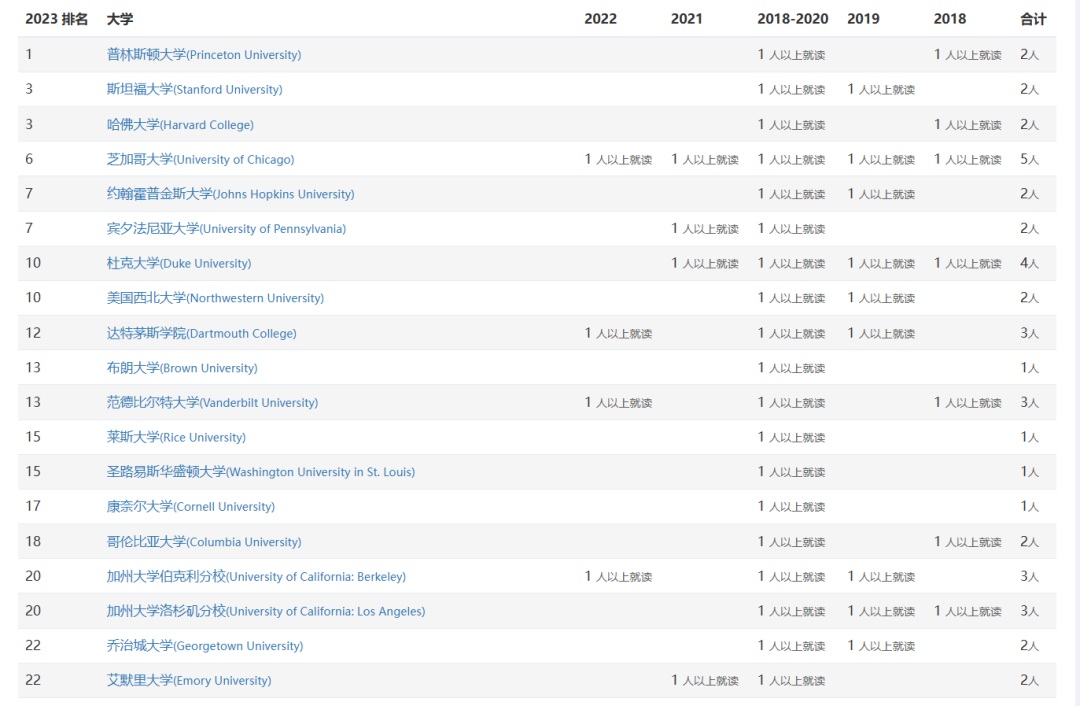Open the Princeton University link
This screenshot has height=706, width=1080.
click(x=203, y=55)
